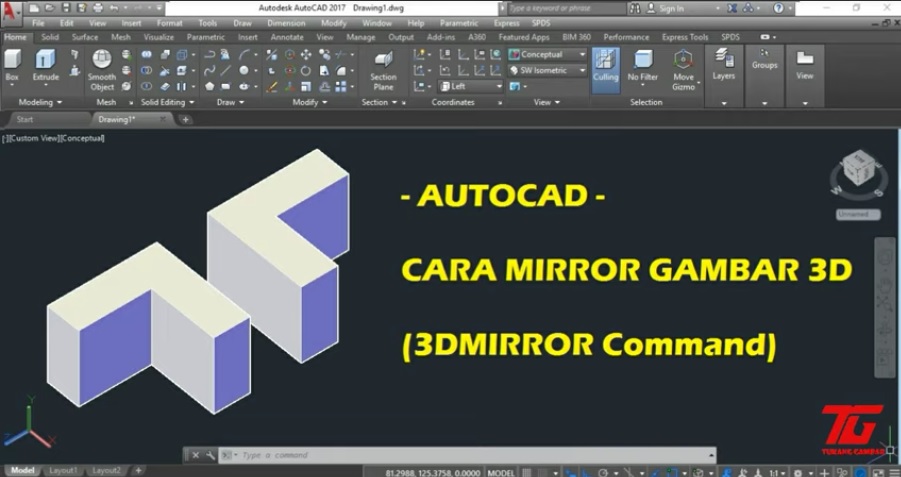Open the Conceptual visual style dropdown
Viewport: 901px width, 477px height.
point(548,55)
